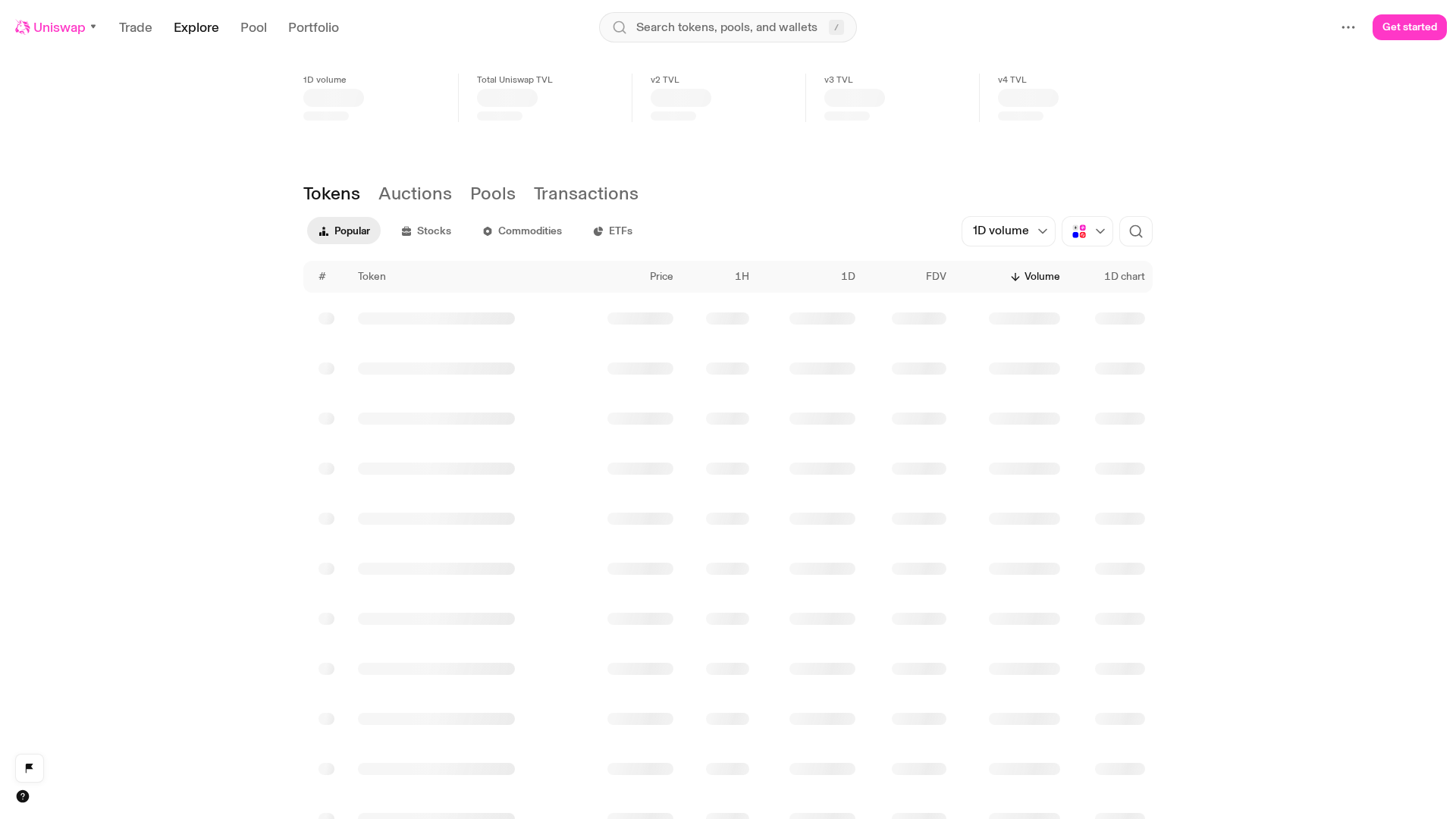Click the Get started button
This screenshot has width=1456, height=819.
(x=1410, y=27)
